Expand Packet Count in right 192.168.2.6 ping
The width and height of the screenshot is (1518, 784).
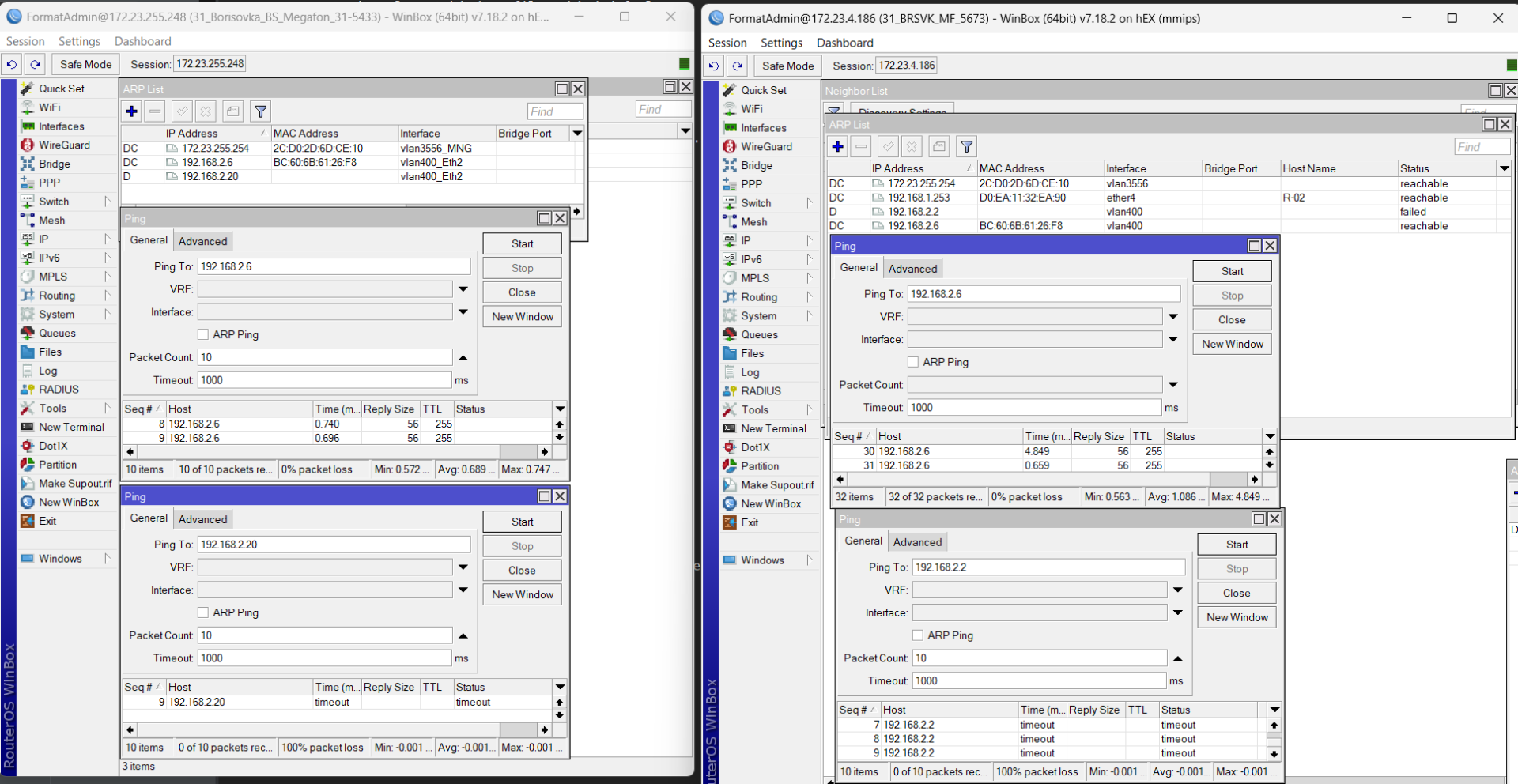pyautogui.click(x=1173, y=385)
